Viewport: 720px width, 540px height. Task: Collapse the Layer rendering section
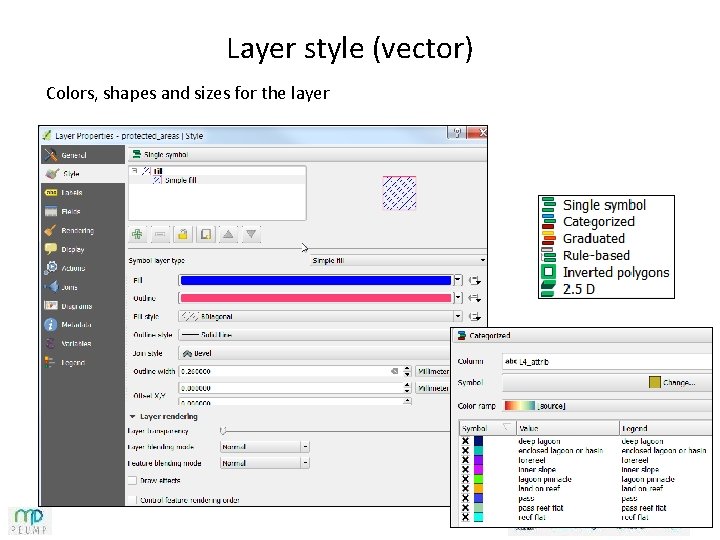[133, 416]
